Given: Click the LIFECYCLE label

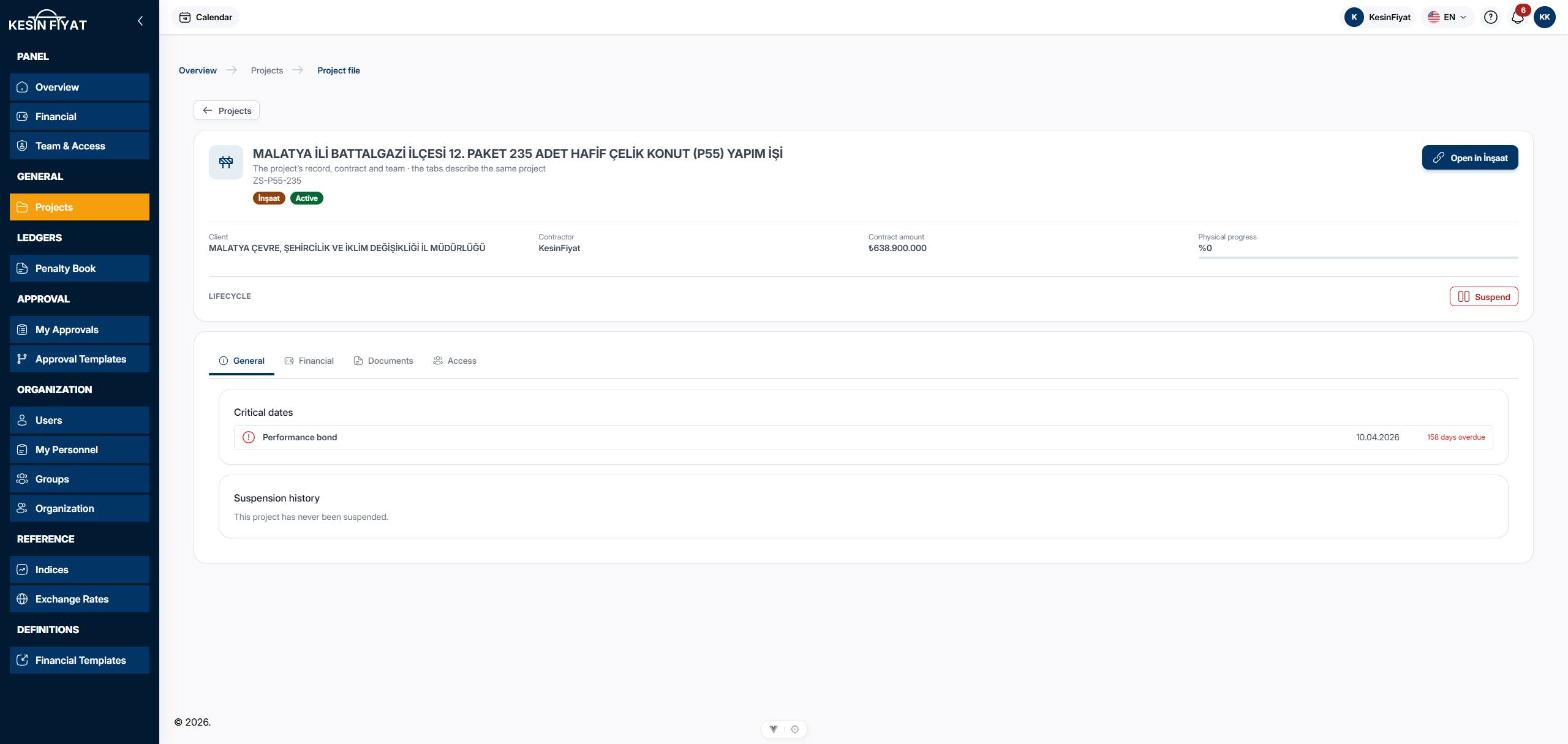Looking at the screenshot, I should (230, 296).
